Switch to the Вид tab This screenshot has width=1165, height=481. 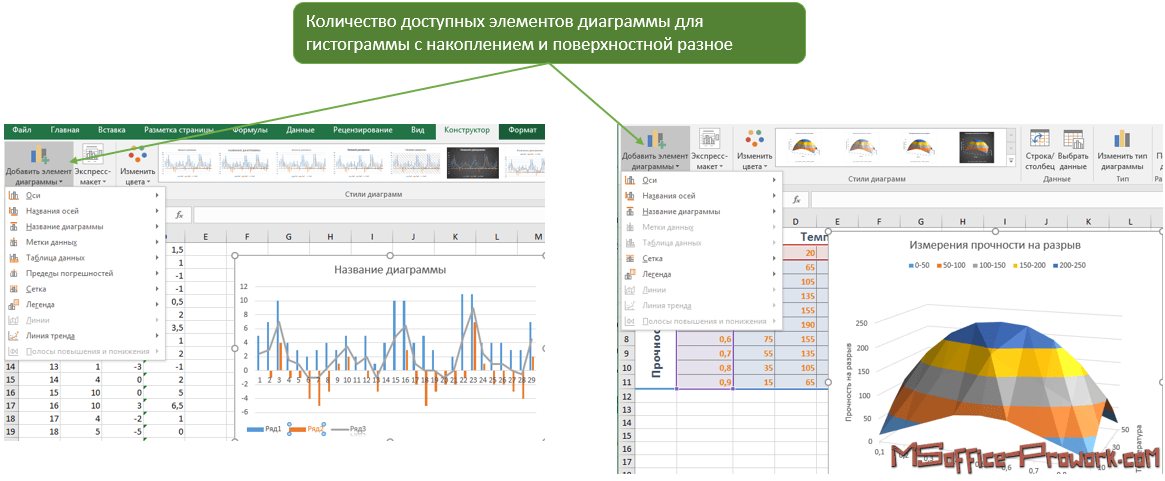[x=418, y=130]
